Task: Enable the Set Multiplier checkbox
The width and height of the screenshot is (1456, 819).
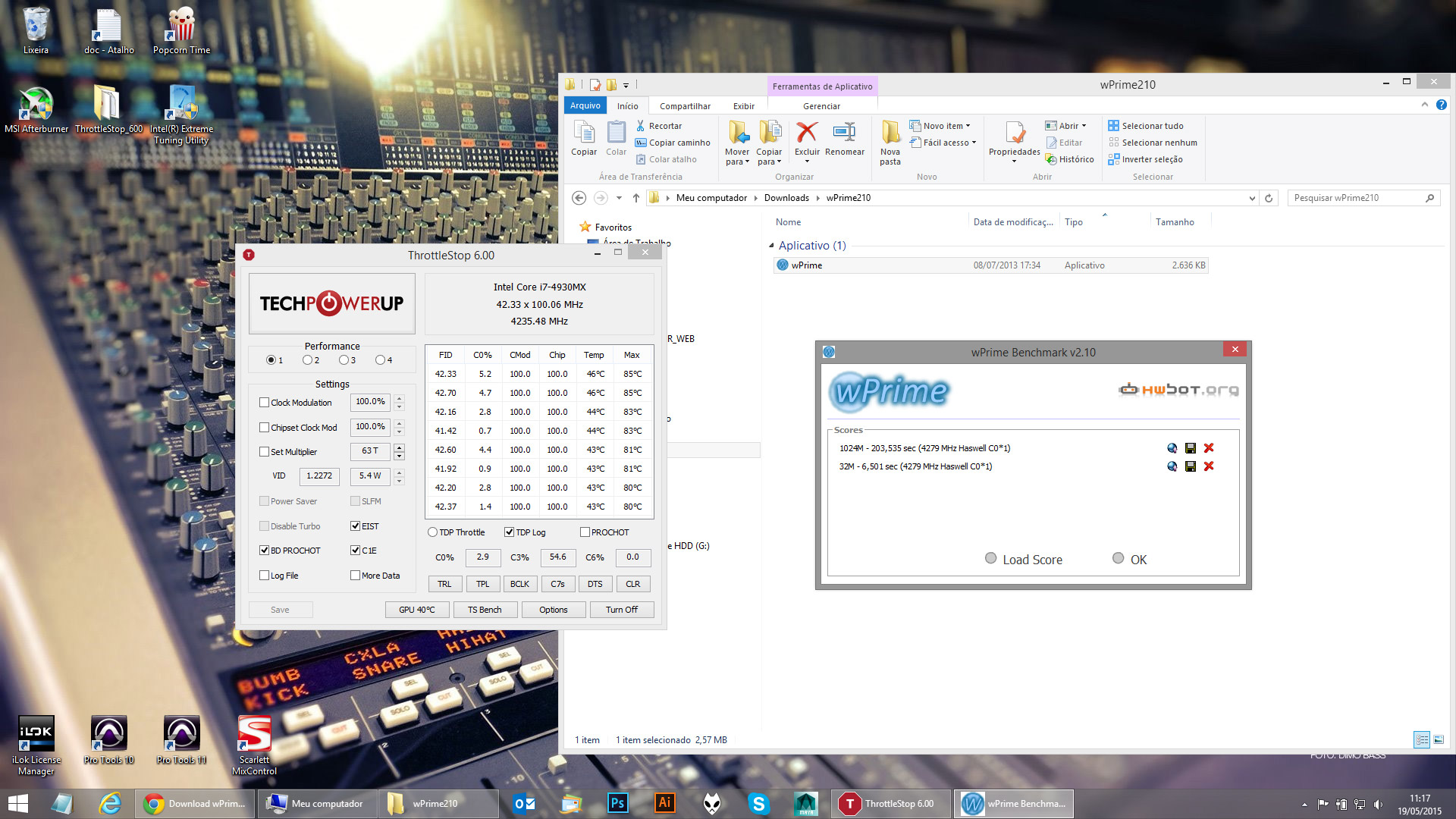Action: tap(264, 452)
